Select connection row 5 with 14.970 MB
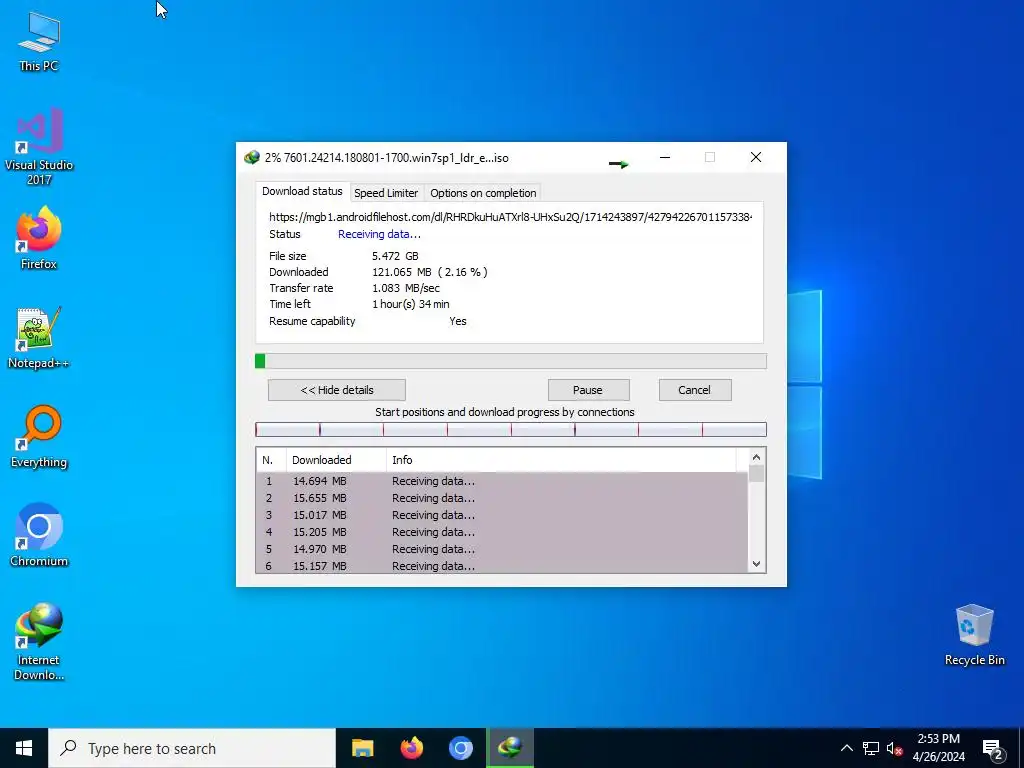This screenshot has height=768, width=1024. (x=502, y=549)
